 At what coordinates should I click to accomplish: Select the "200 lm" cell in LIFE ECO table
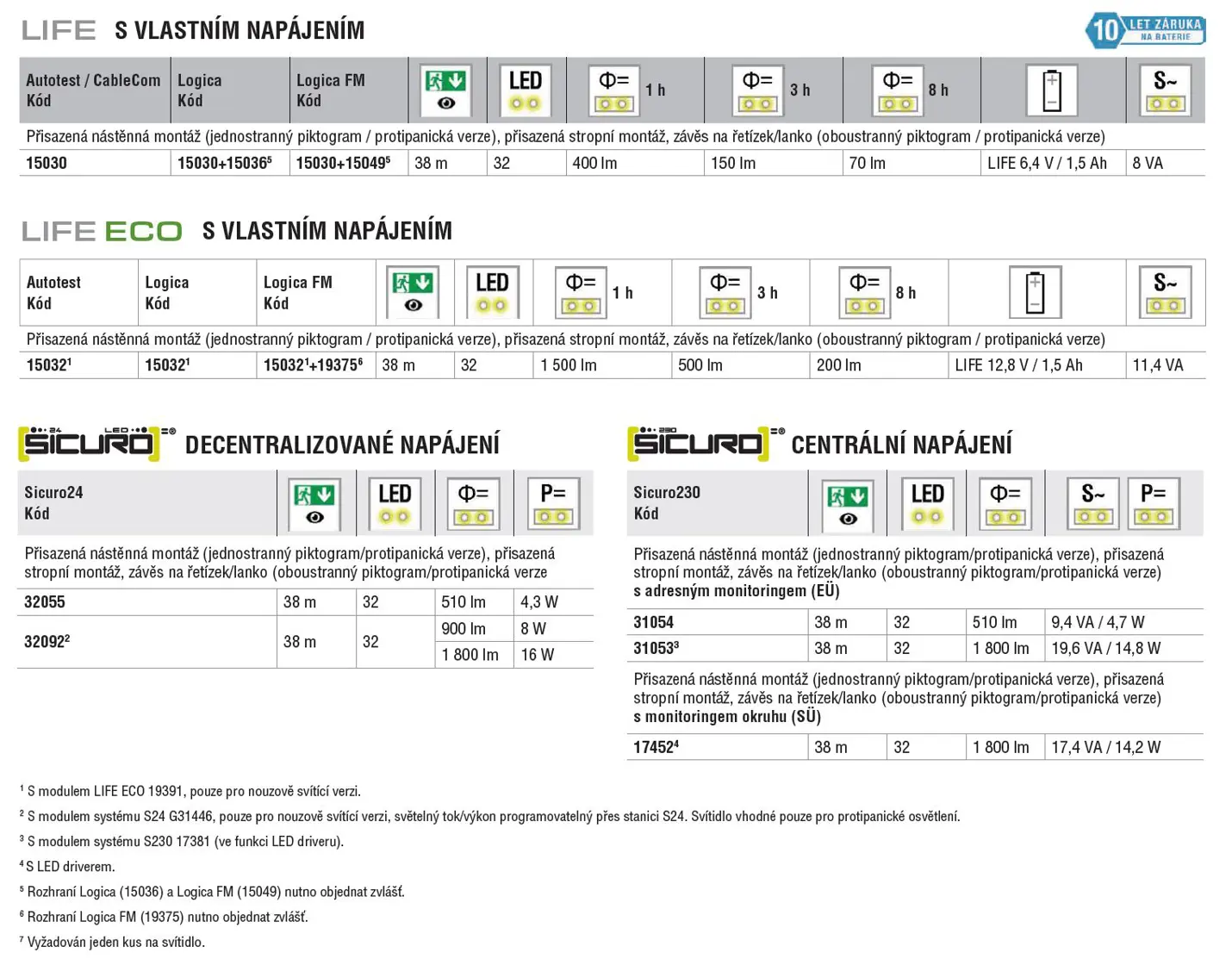[880, 365]
